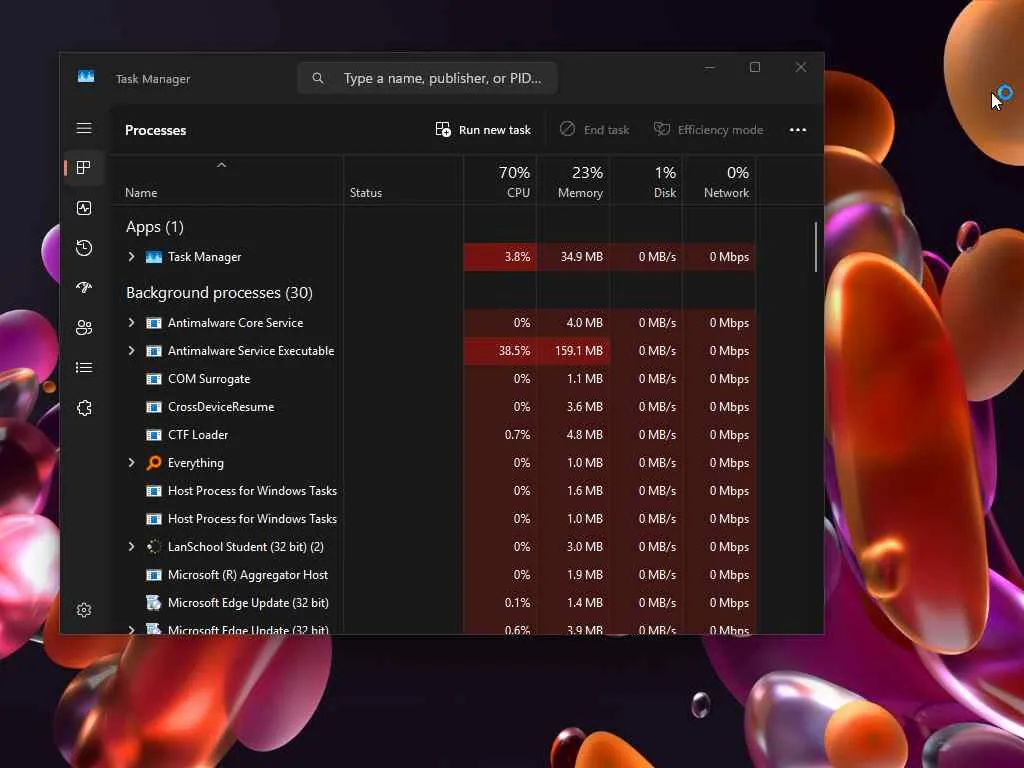1024x768 pixels.
Task: Select Microsoft (R) Aggregator Host name
Action: [x=248, y=575]
